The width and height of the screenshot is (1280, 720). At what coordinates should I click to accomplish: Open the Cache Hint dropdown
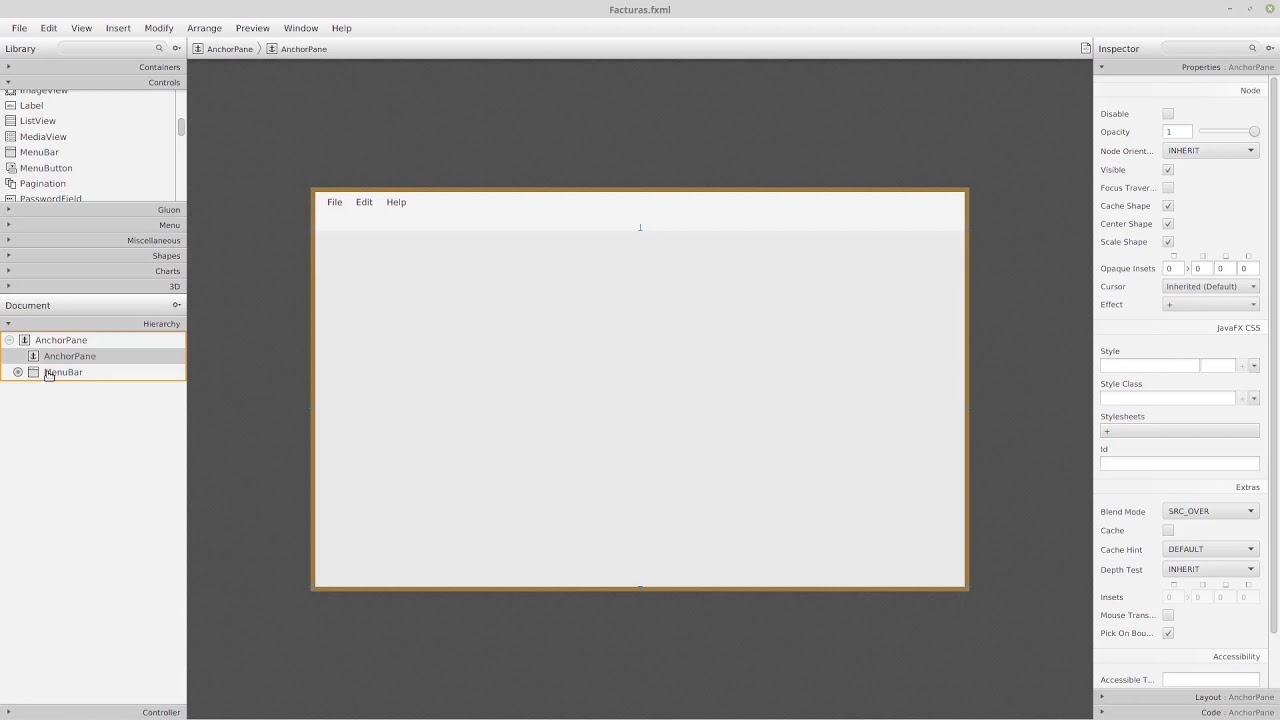point(1211,549)
